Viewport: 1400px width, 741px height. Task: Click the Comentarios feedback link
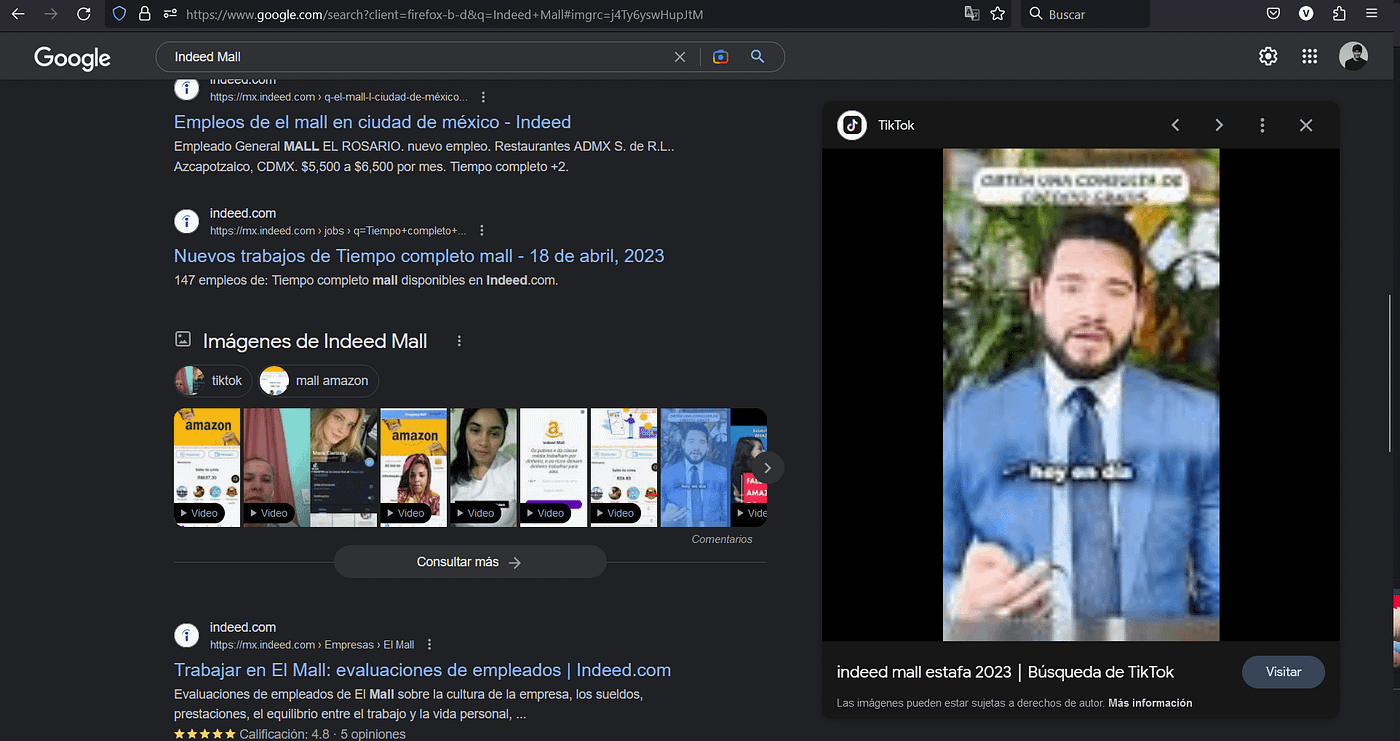coord(722,539)
